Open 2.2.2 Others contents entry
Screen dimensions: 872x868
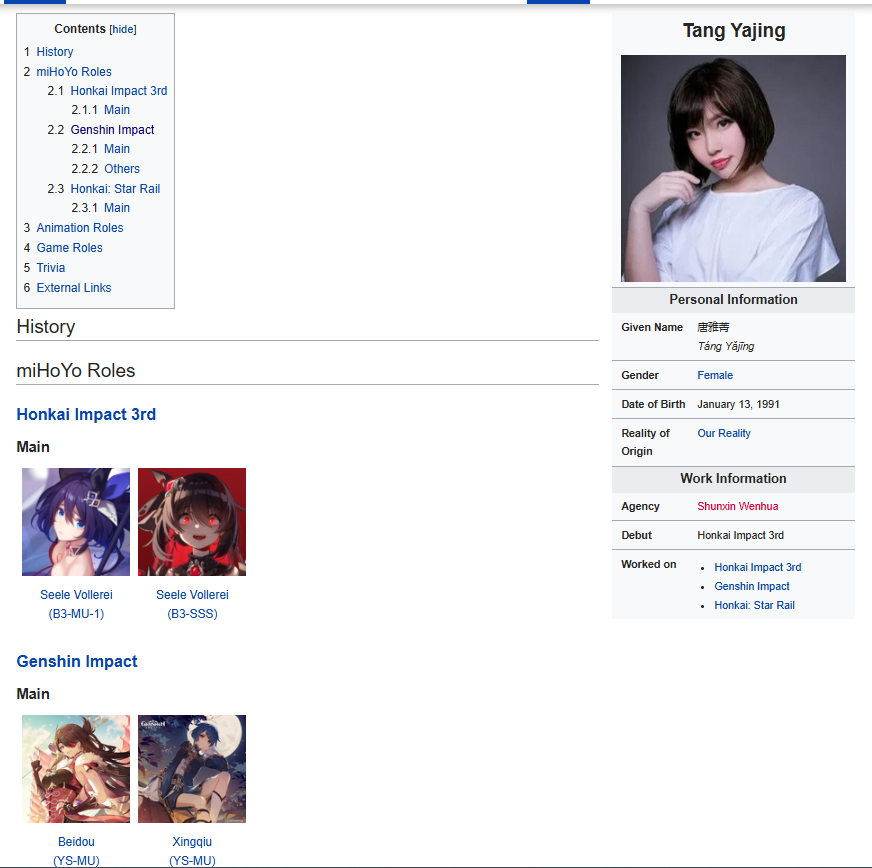(x=122, y=168)
